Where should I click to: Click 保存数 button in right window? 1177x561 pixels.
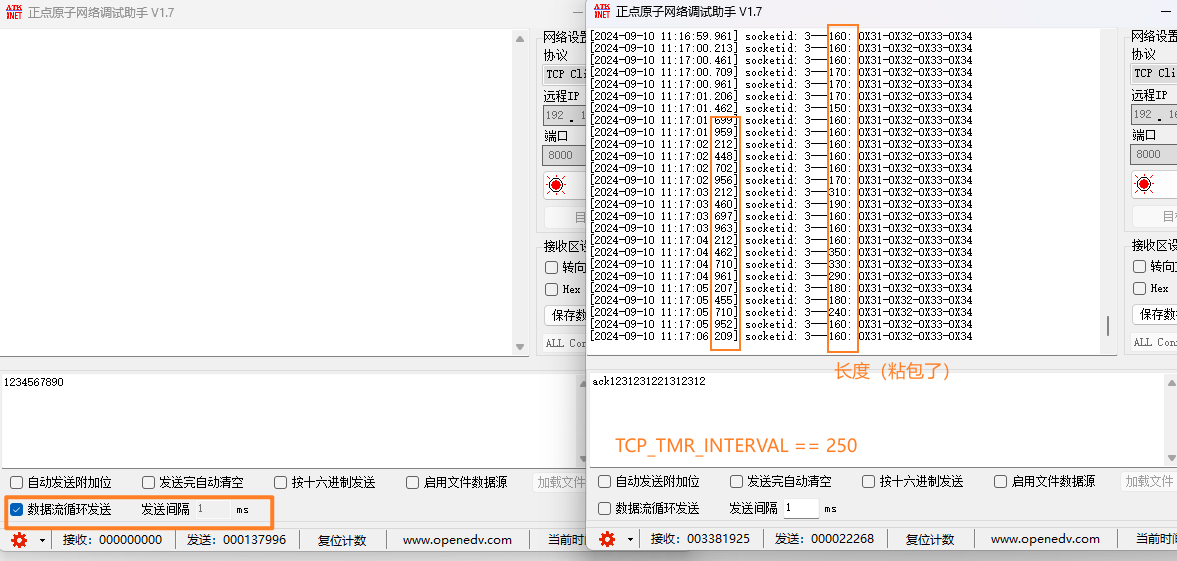coord(1154,314)
